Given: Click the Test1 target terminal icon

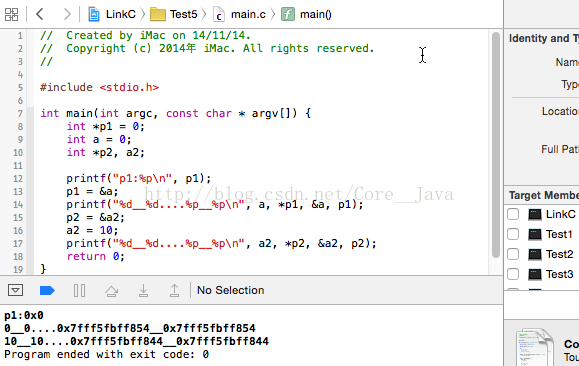Looking at the screenshot, I should point(535,234).
